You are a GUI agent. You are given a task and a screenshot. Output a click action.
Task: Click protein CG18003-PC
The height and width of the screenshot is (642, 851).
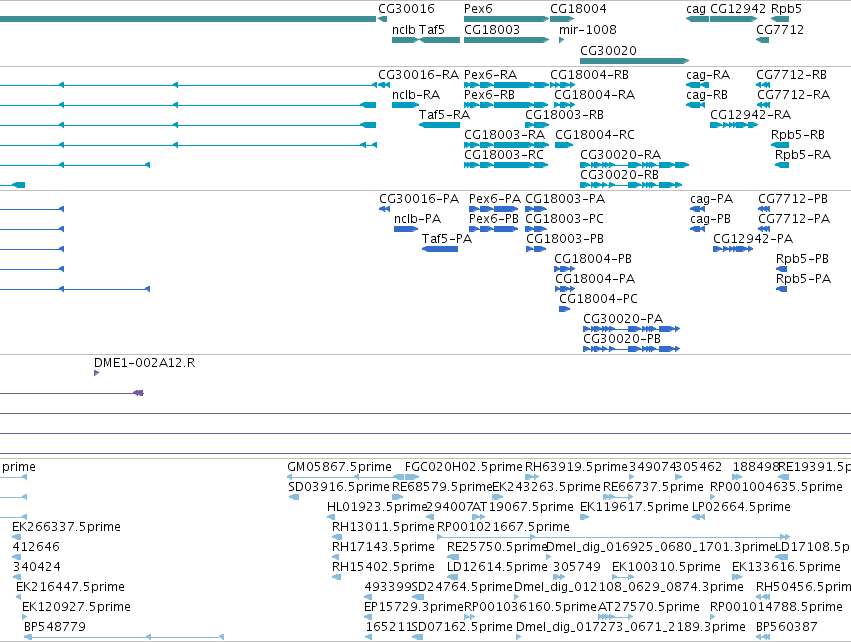coord(536,229)
